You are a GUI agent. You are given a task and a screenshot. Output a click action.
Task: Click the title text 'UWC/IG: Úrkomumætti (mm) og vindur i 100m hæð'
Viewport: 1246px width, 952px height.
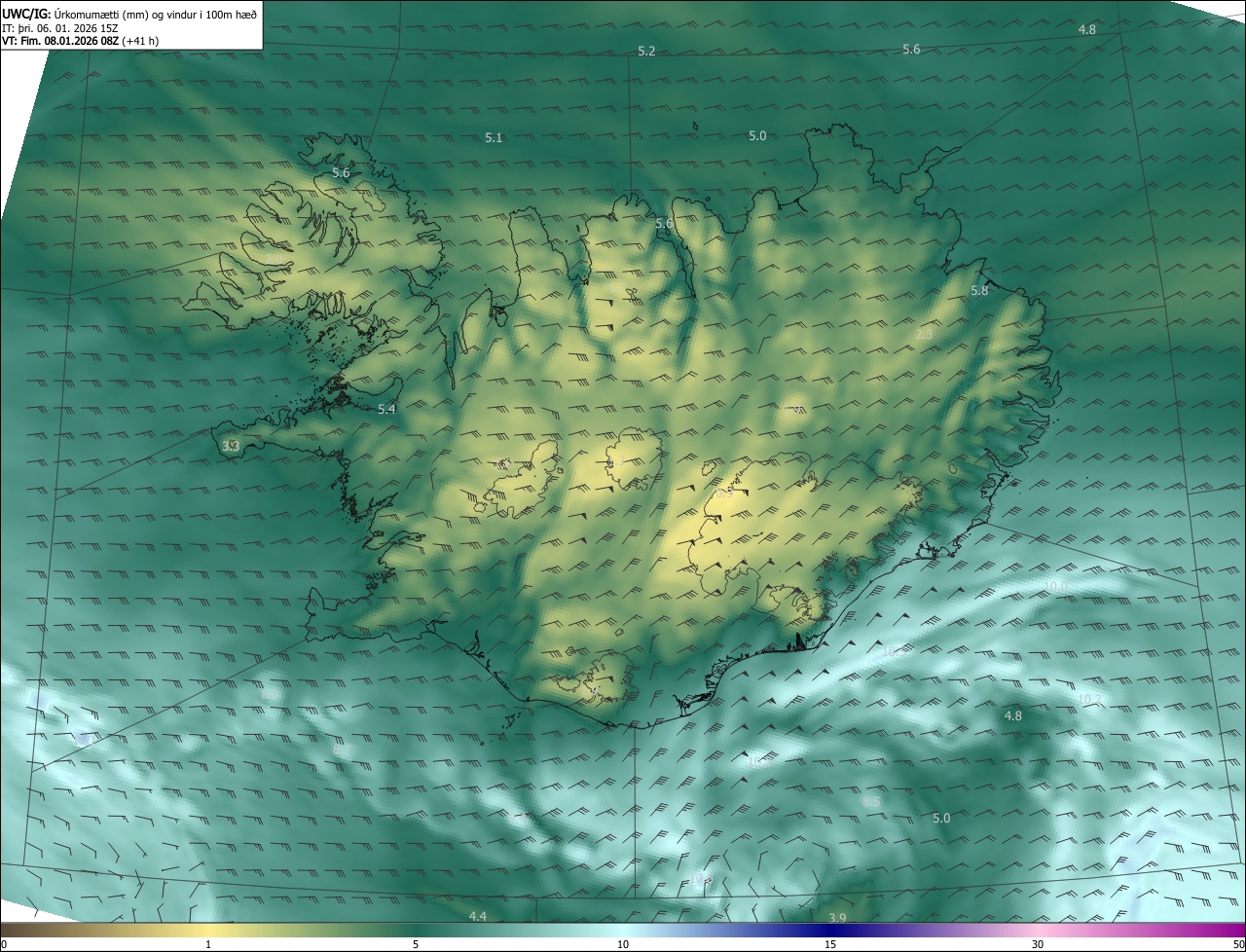pyautogui.click(x=129, y=14)
